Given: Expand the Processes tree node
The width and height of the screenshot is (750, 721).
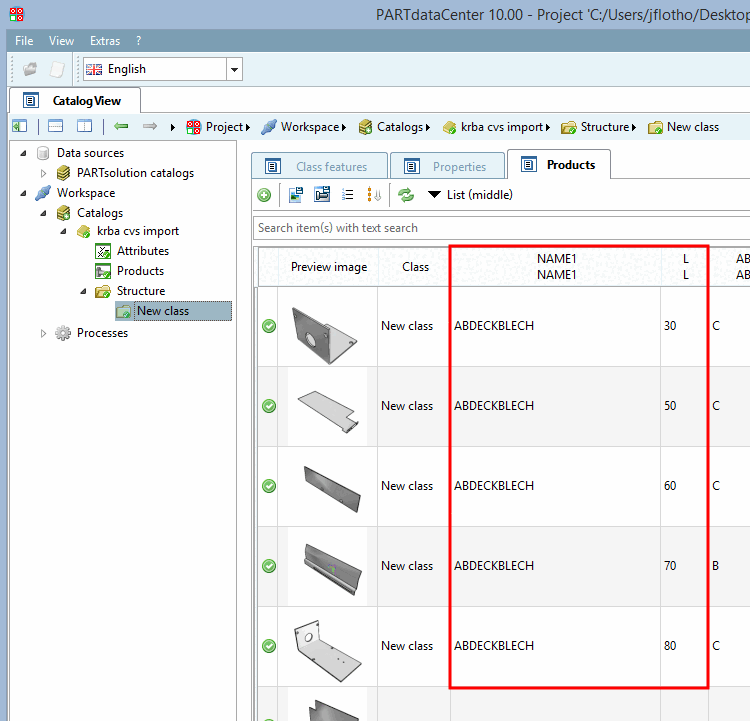Looking at the screenshot, I should (x=44, y=333).
